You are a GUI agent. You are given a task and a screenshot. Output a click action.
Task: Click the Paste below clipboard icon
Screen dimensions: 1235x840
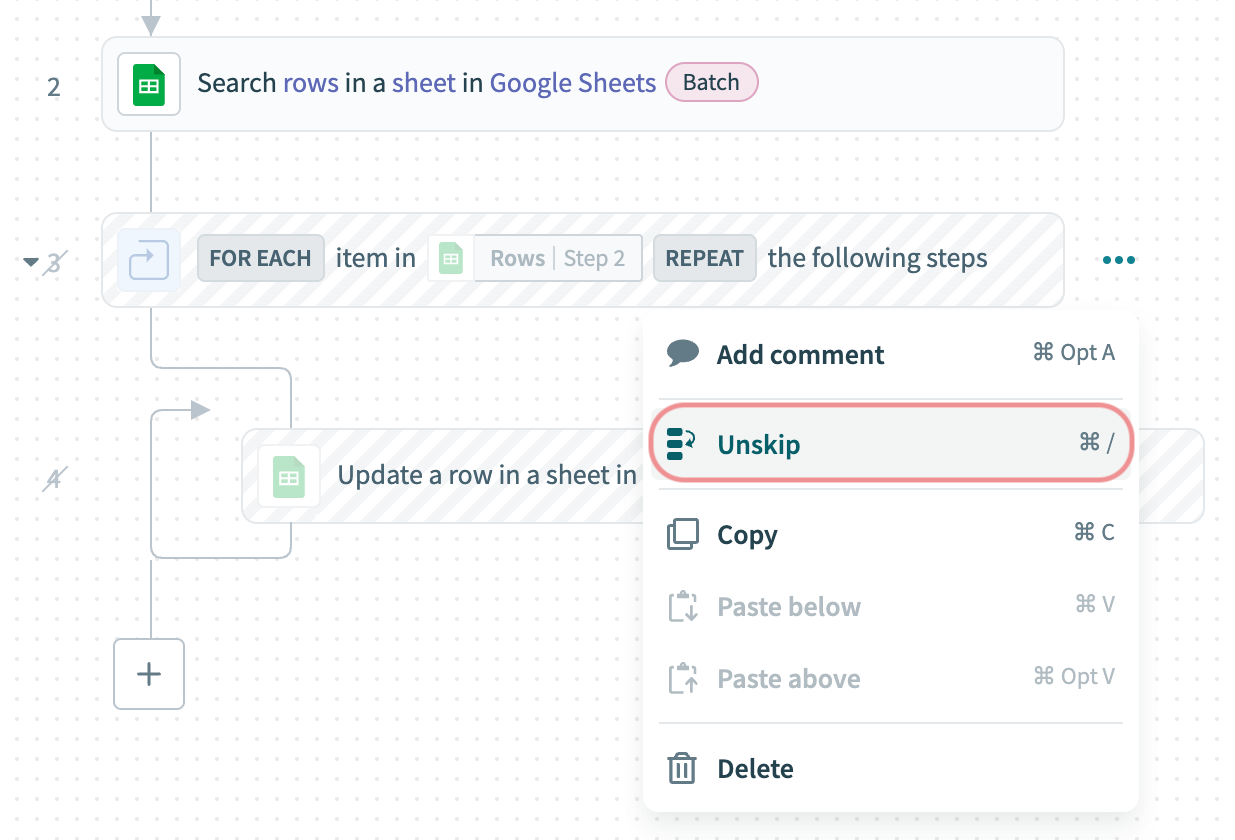coord(682,606)
